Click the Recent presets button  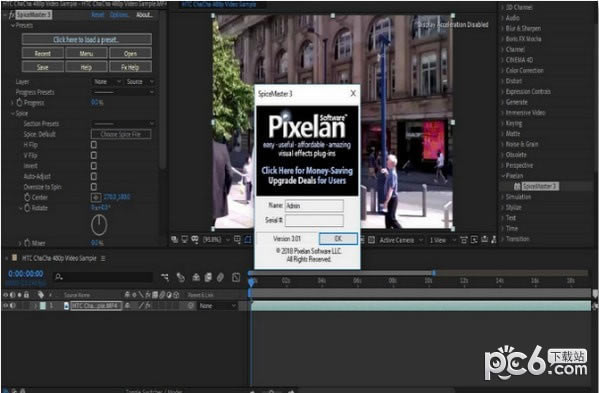43,53
